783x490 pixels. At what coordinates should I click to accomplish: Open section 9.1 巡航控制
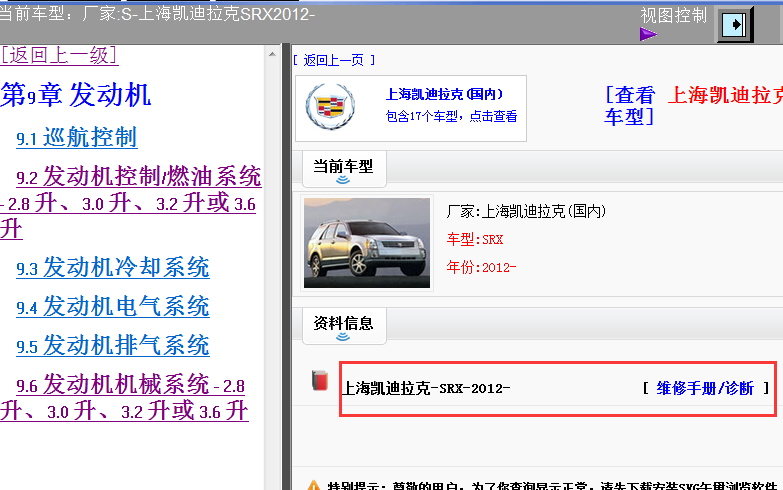(77, 137)
